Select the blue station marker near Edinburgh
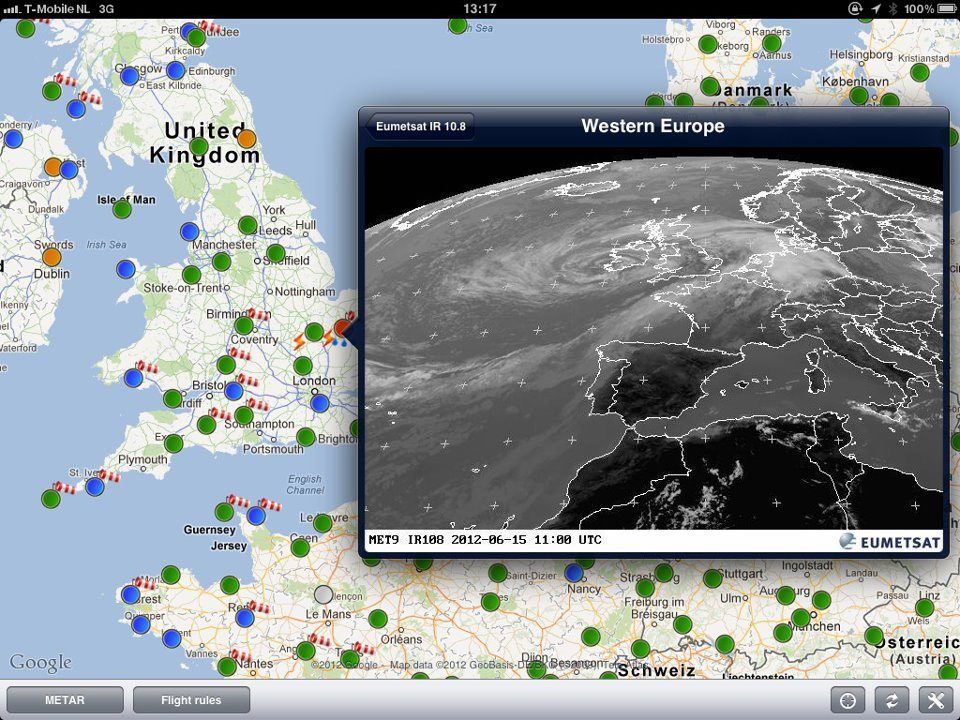This screenshot has height=720, width=960. (176, 70)
